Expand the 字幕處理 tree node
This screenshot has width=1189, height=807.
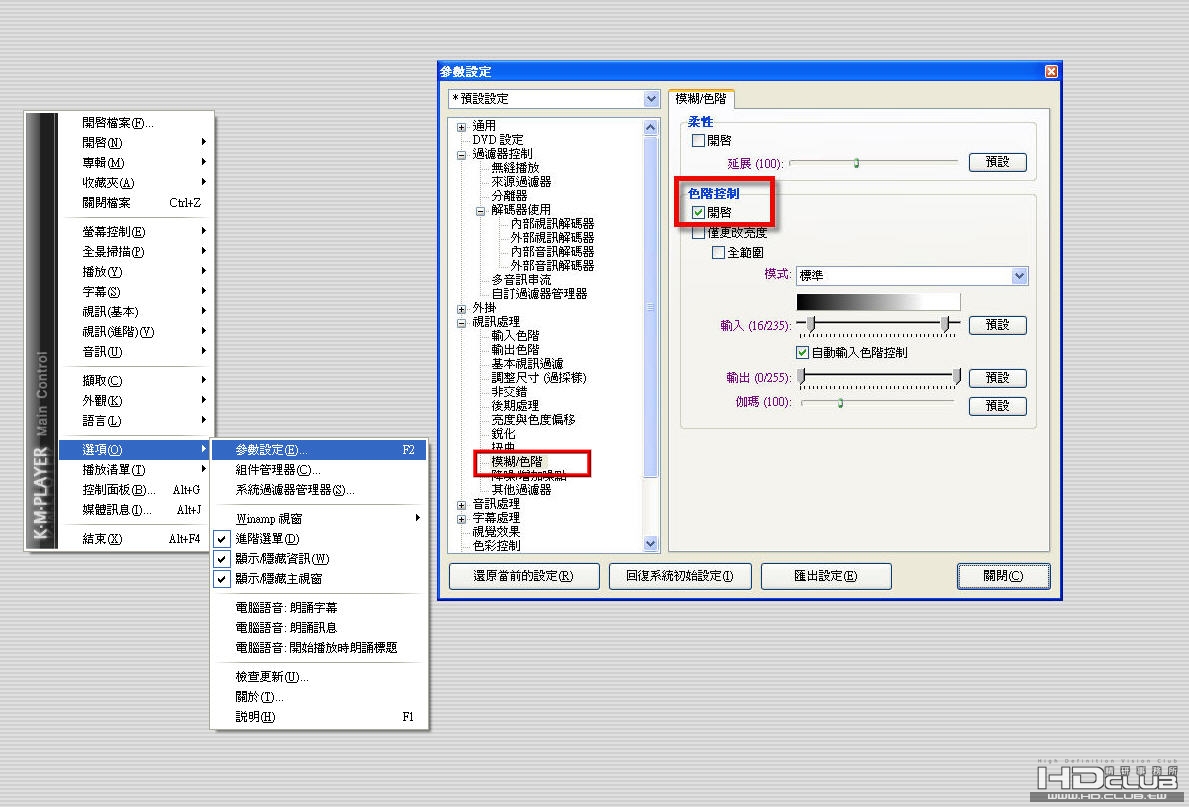click(x=461, y=519)
